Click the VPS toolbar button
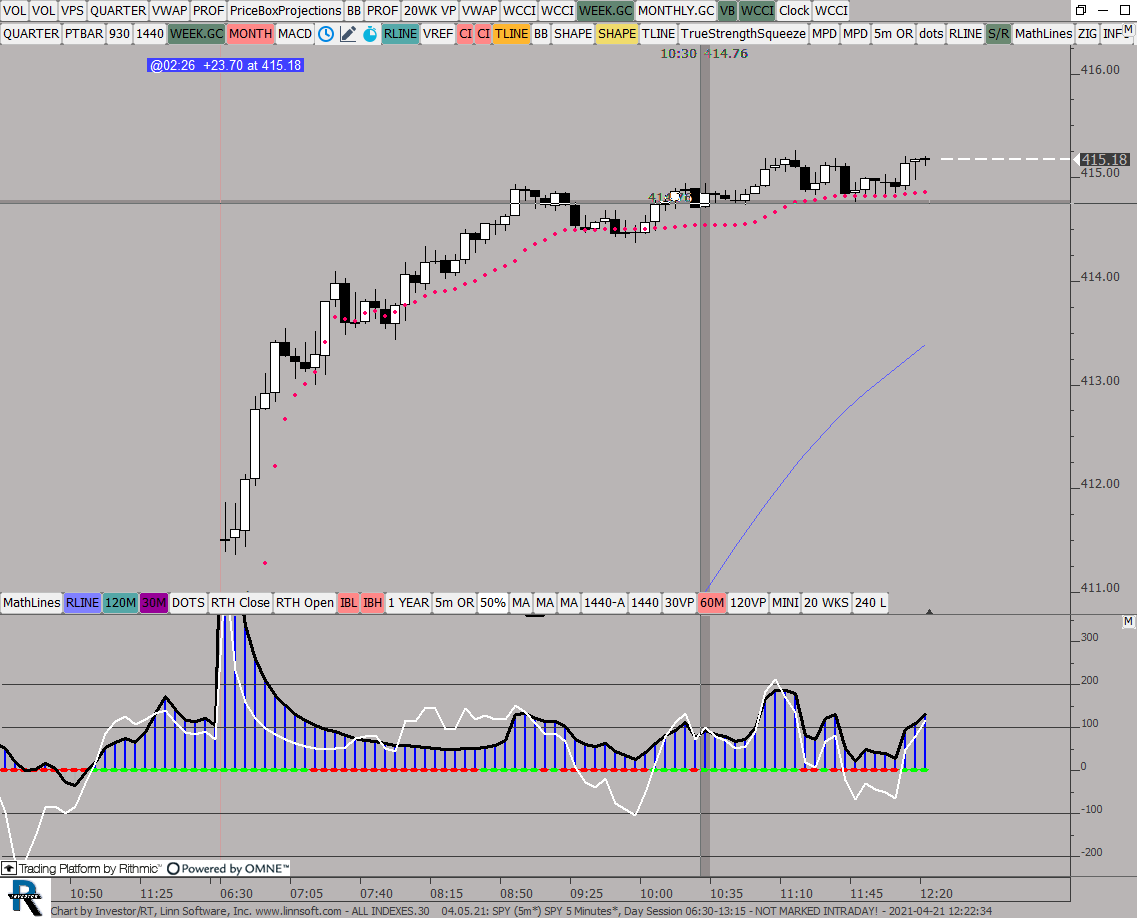 pos(72,11)
